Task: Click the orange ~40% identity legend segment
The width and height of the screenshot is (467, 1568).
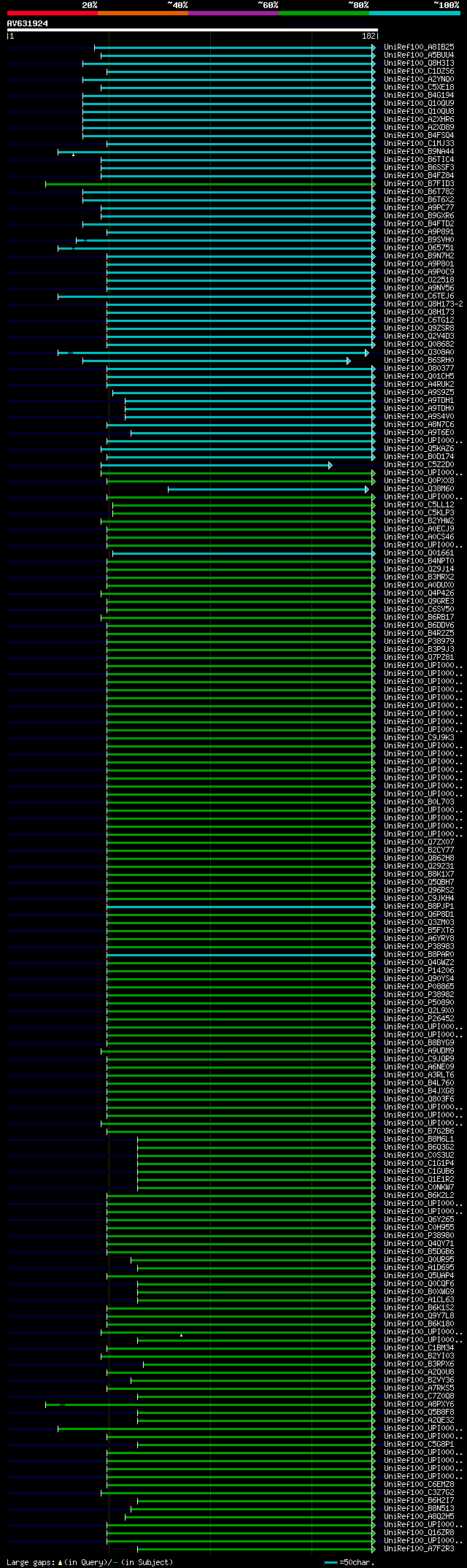Action: 142,13
